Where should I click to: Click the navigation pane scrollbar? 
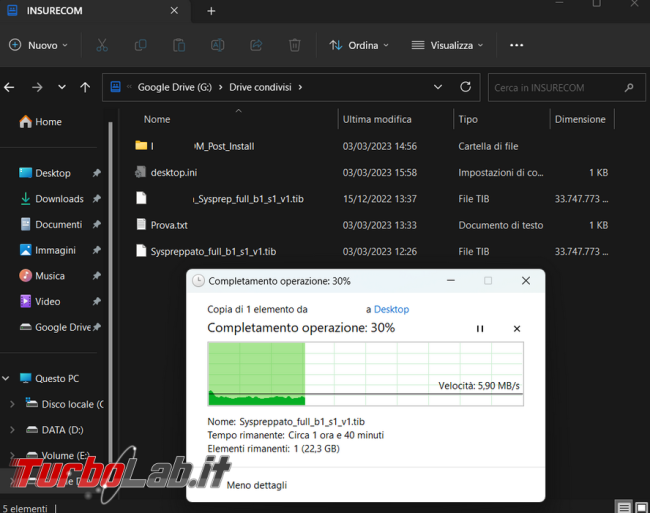110,290
